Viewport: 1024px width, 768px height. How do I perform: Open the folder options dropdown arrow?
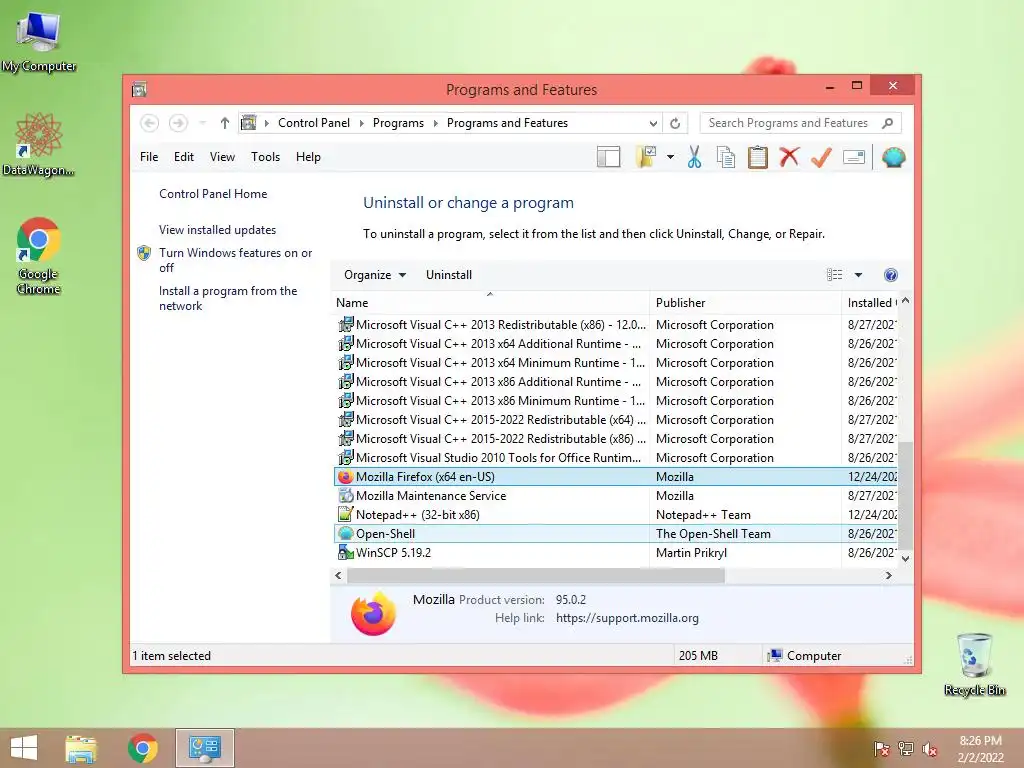coord(670,157)
